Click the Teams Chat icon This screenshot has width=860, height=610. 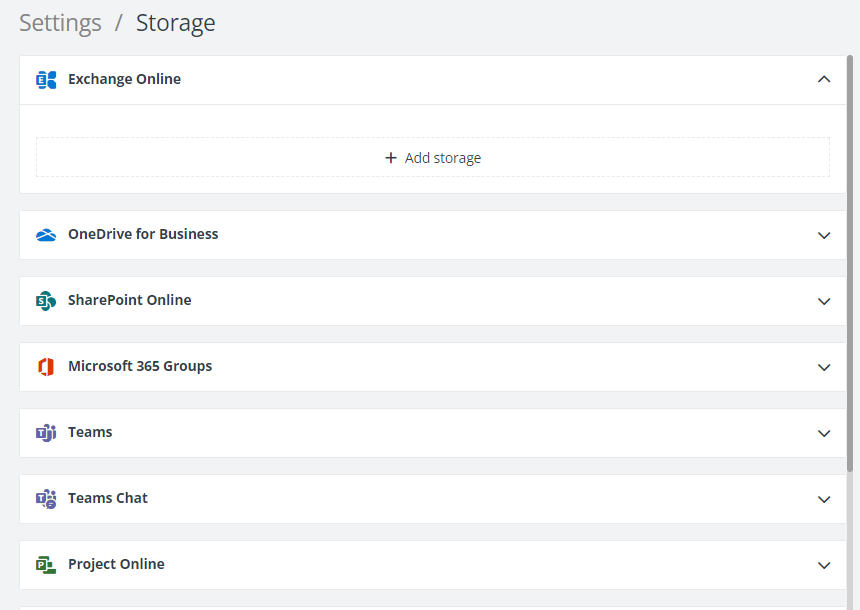point(45,498)
